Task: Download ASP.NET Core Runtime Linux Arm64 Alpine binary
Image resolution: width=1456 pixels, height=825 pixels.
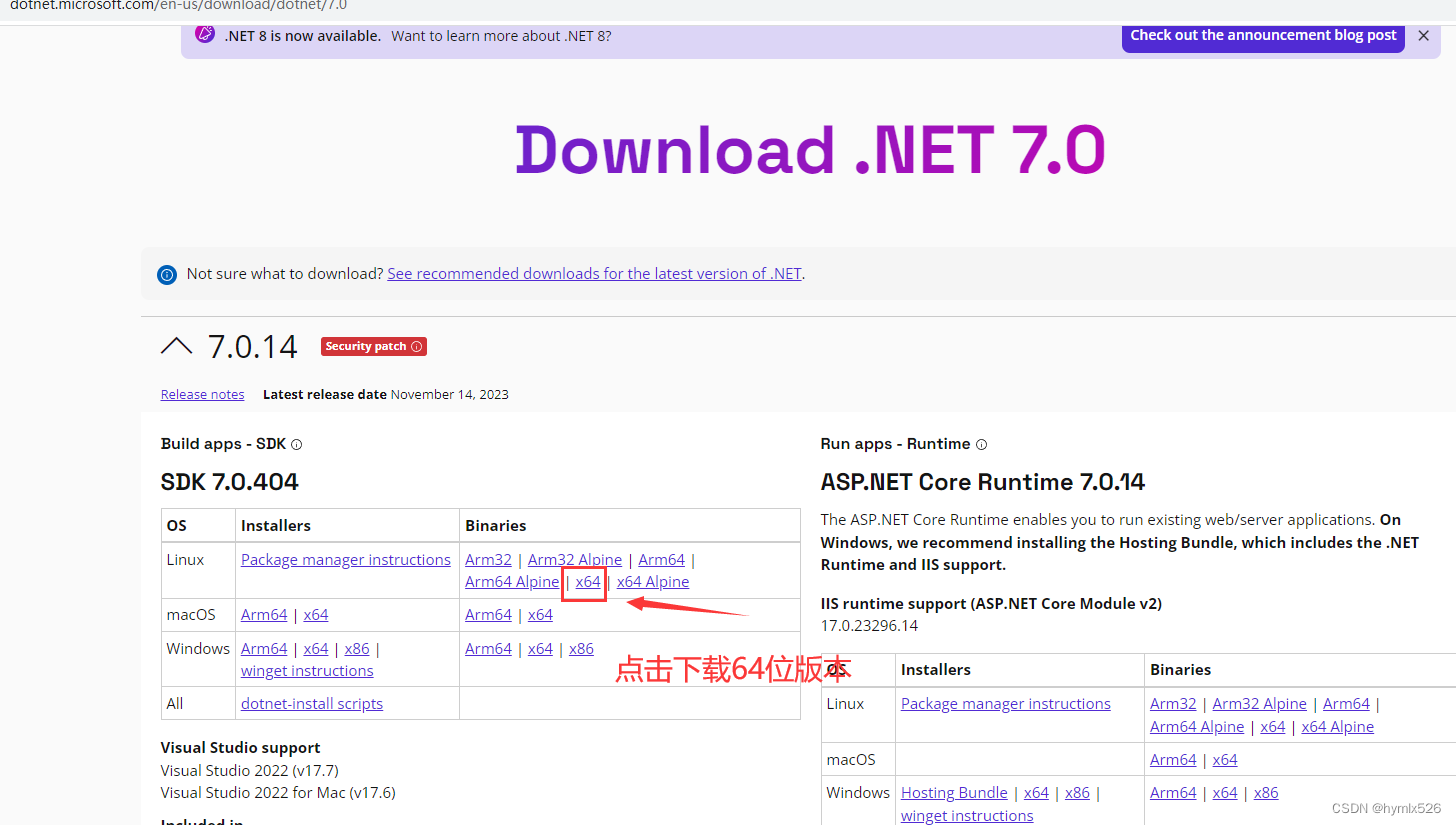Action: pyautogui.click(x=1197, y=726)
